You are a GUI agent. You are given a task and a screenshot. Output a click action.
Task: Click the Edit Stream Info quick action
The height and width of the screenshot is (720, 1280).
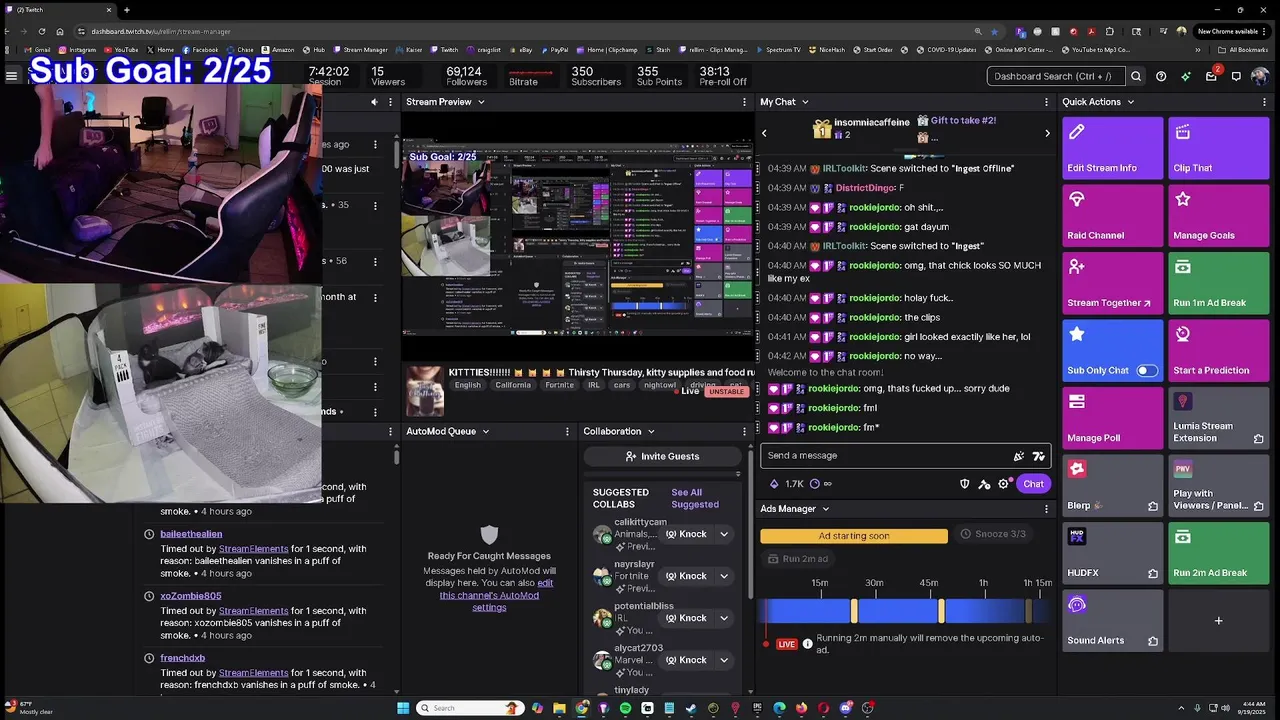tap(1113, 148)
